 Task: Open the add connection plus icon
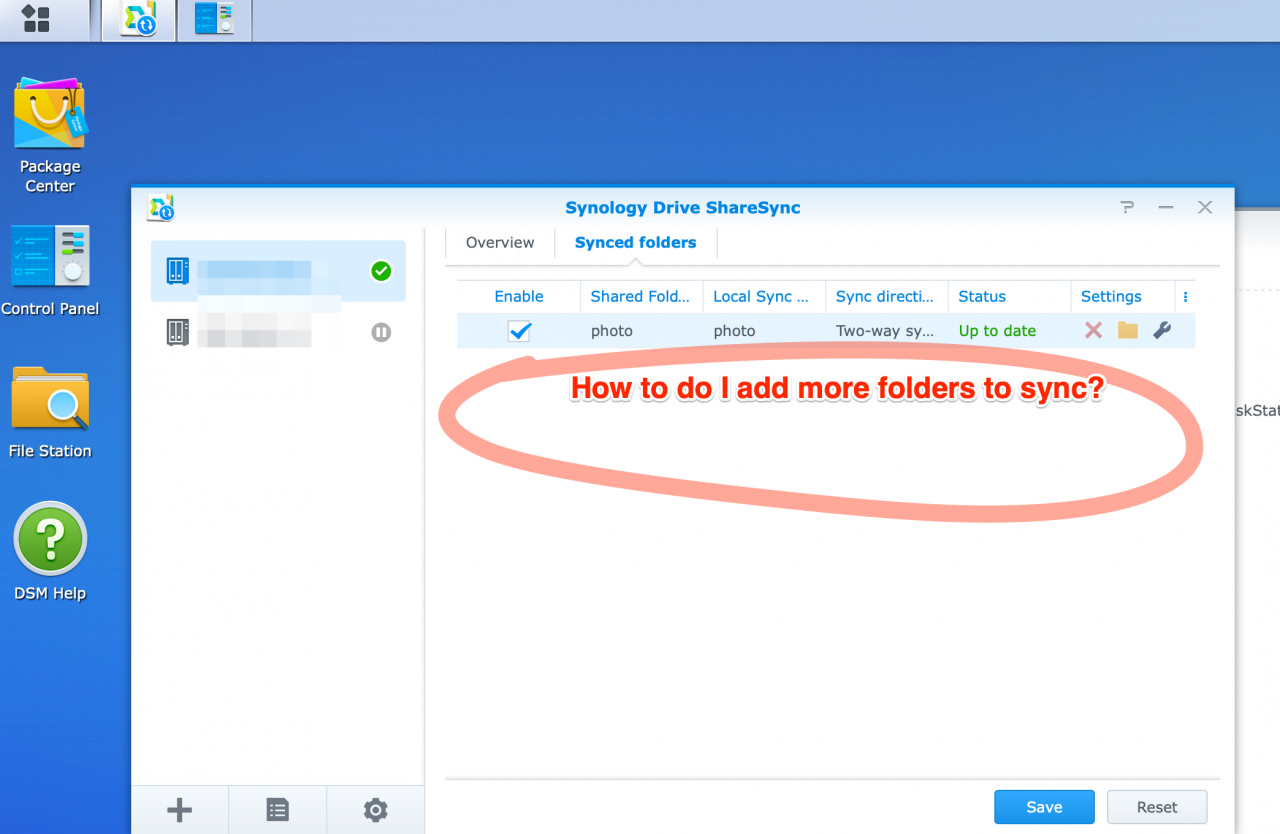[x=179, y=809]
